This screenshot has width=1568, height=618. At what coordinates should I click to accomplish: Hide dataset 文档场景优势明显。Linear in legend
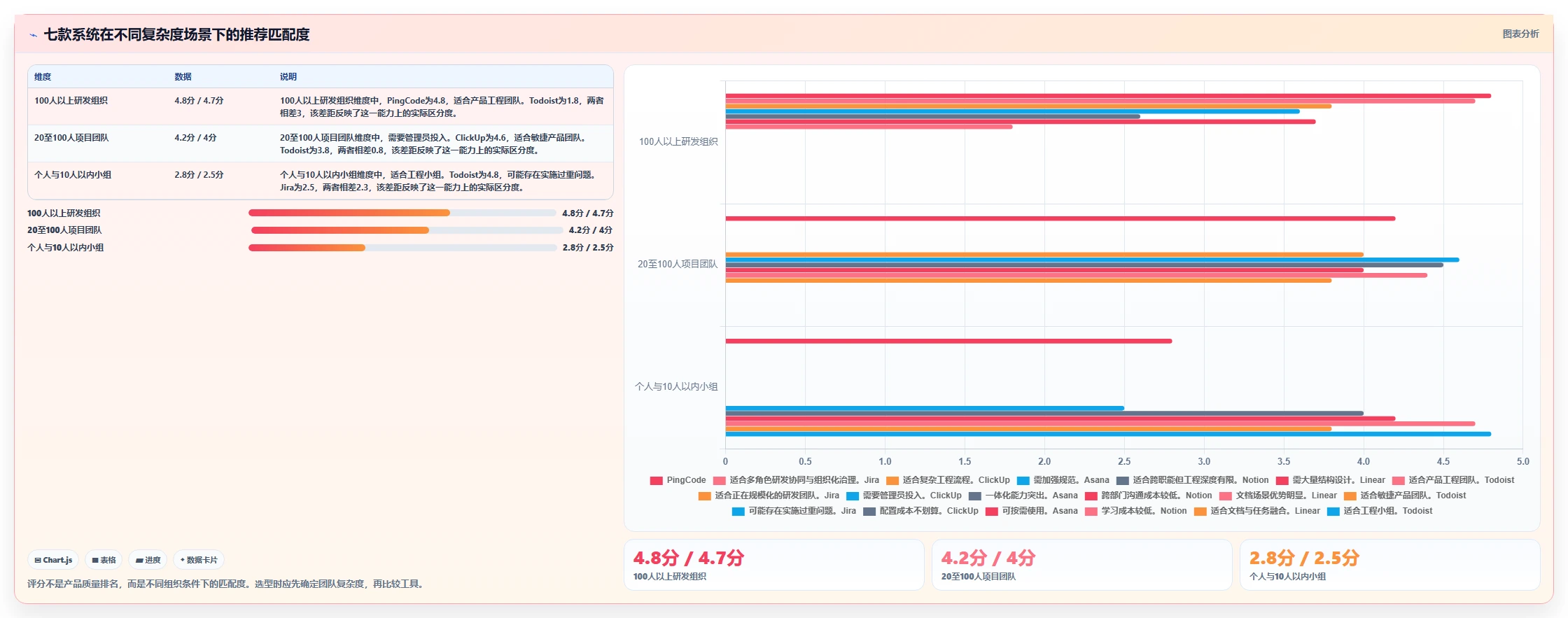(x=1277, y=496)
